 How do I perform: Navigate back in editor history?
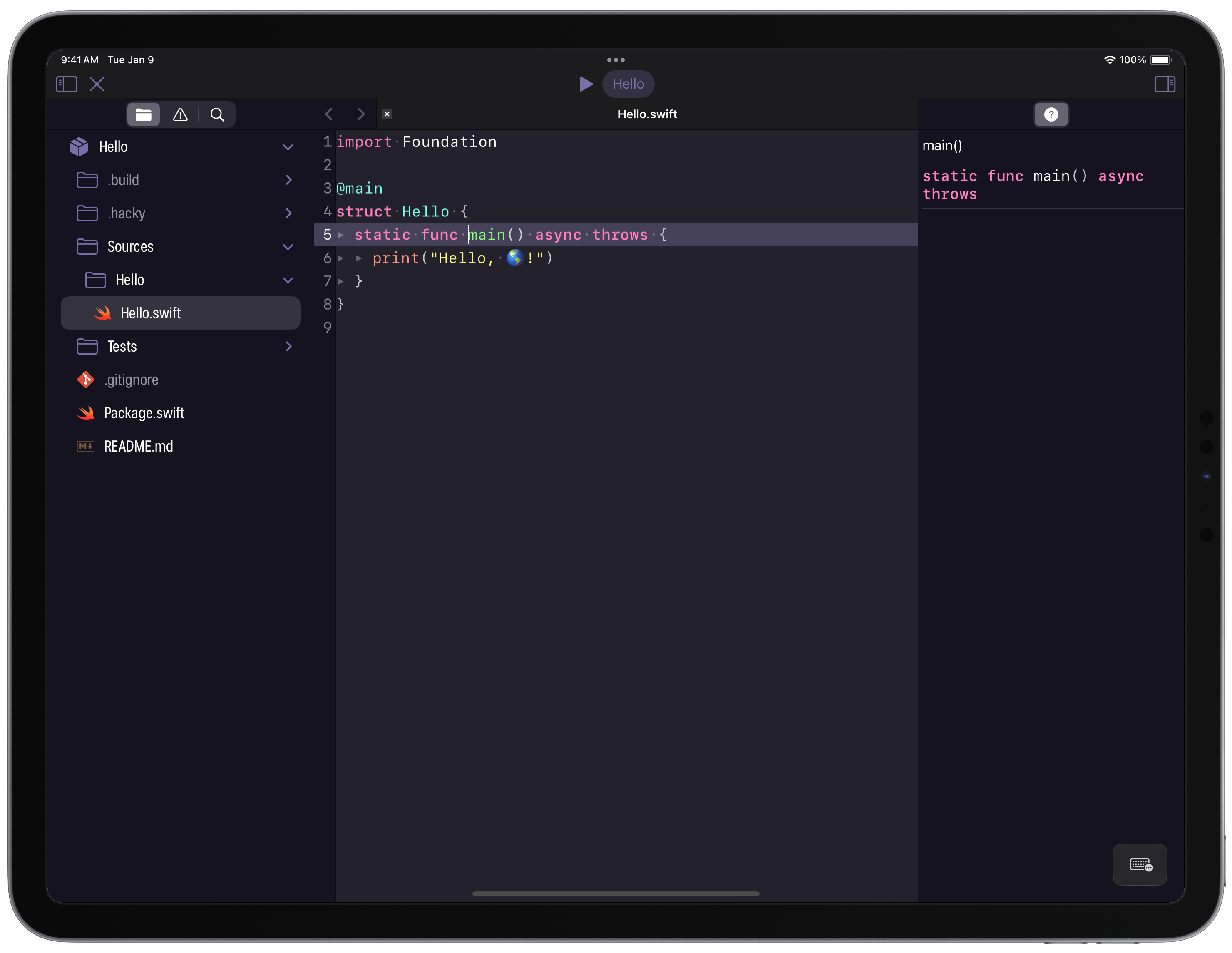point(329,114)
